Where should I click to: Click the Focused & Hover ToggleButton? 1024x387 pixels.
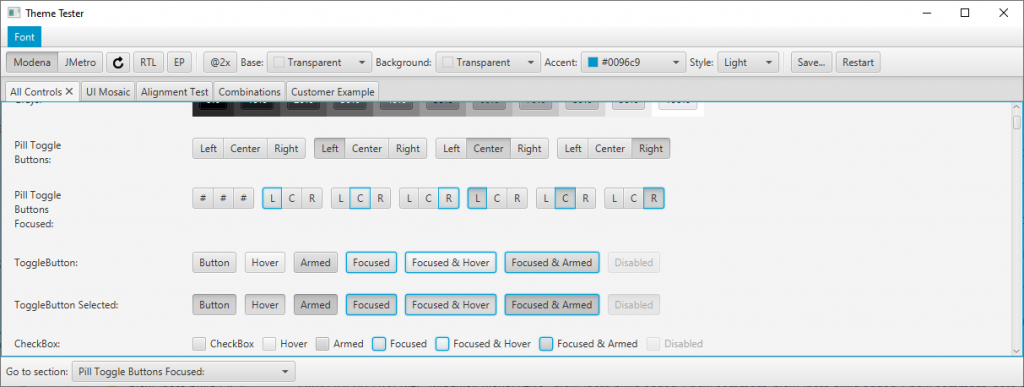[x=451, y=262]
